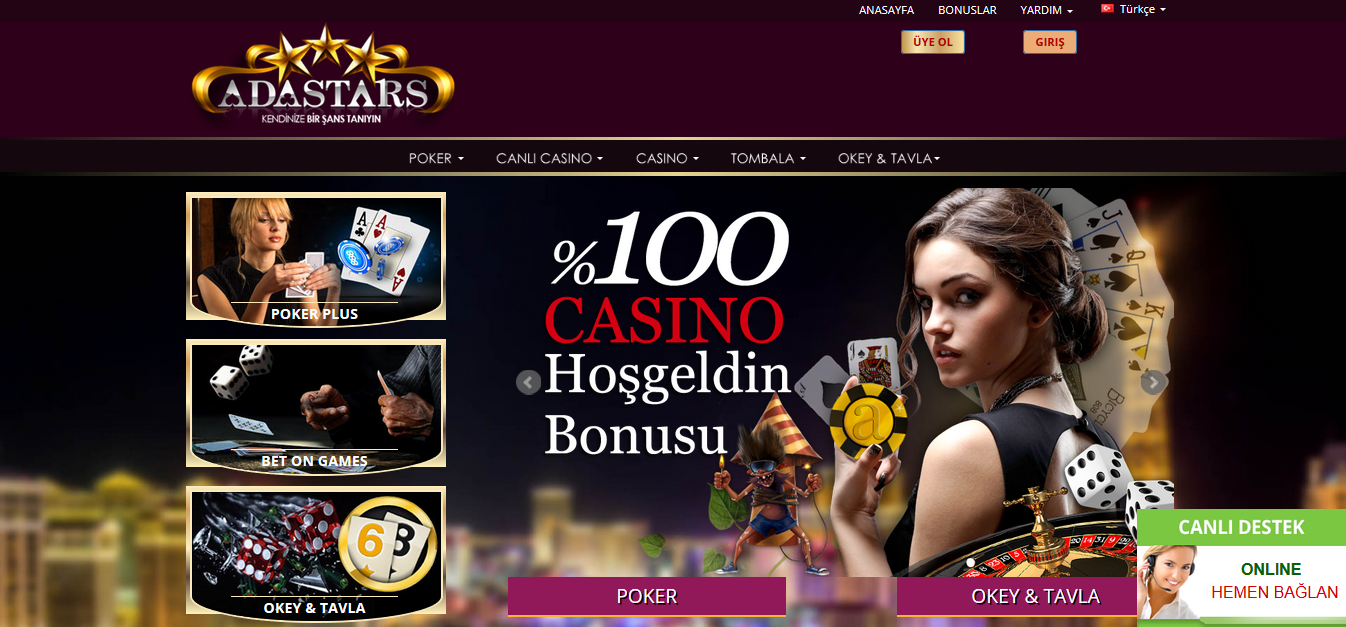Image resolution: width=1346 pixels, height=627 pixels.
Task: Click the Adastars logo
Action: click(323, 78)
